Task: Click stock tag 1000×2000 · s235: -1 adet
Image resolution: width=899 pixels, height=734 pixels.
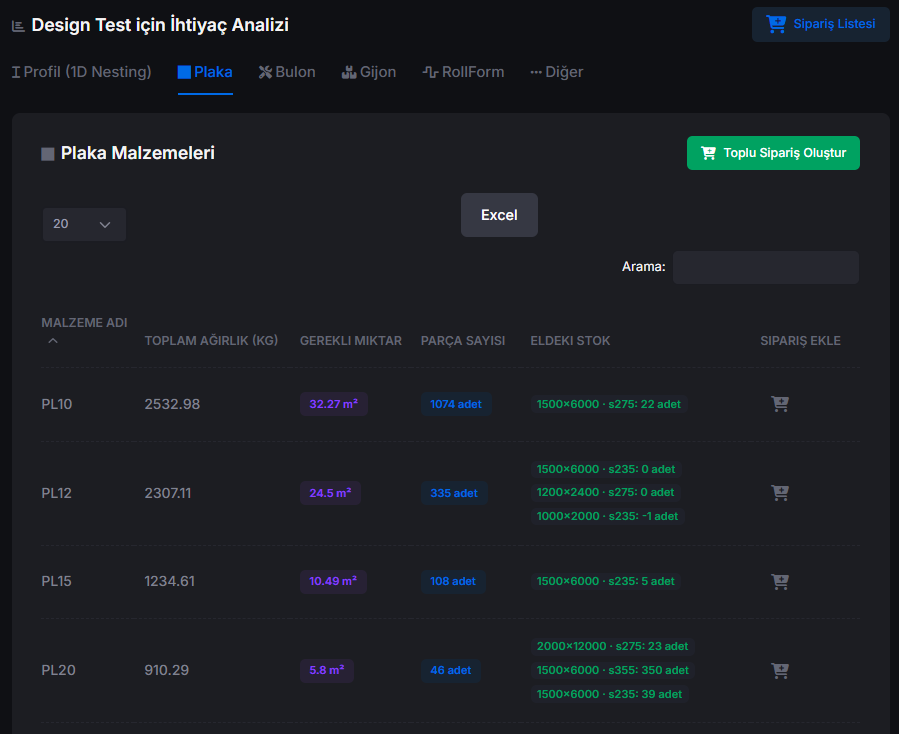Action: pos(607,516)
